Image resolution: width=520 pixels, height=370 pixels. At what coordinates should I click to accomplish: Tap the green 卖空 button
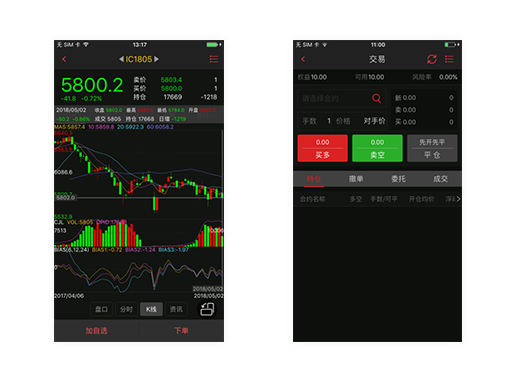377,148
